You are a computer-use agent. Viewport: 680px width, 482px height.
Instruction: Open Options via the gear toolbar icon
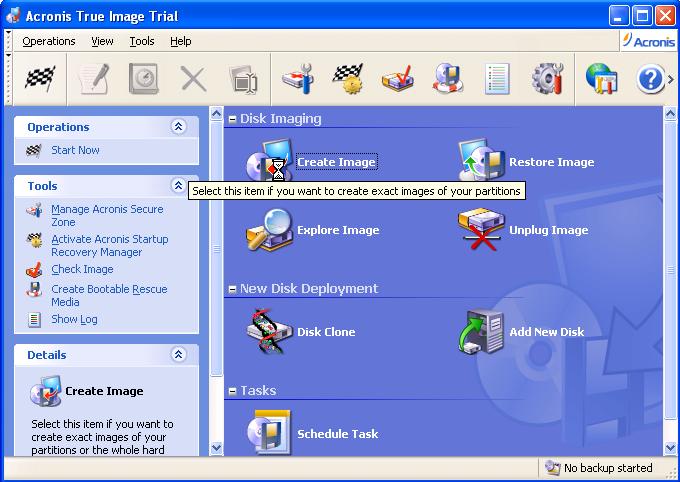[x=547, y=78]
